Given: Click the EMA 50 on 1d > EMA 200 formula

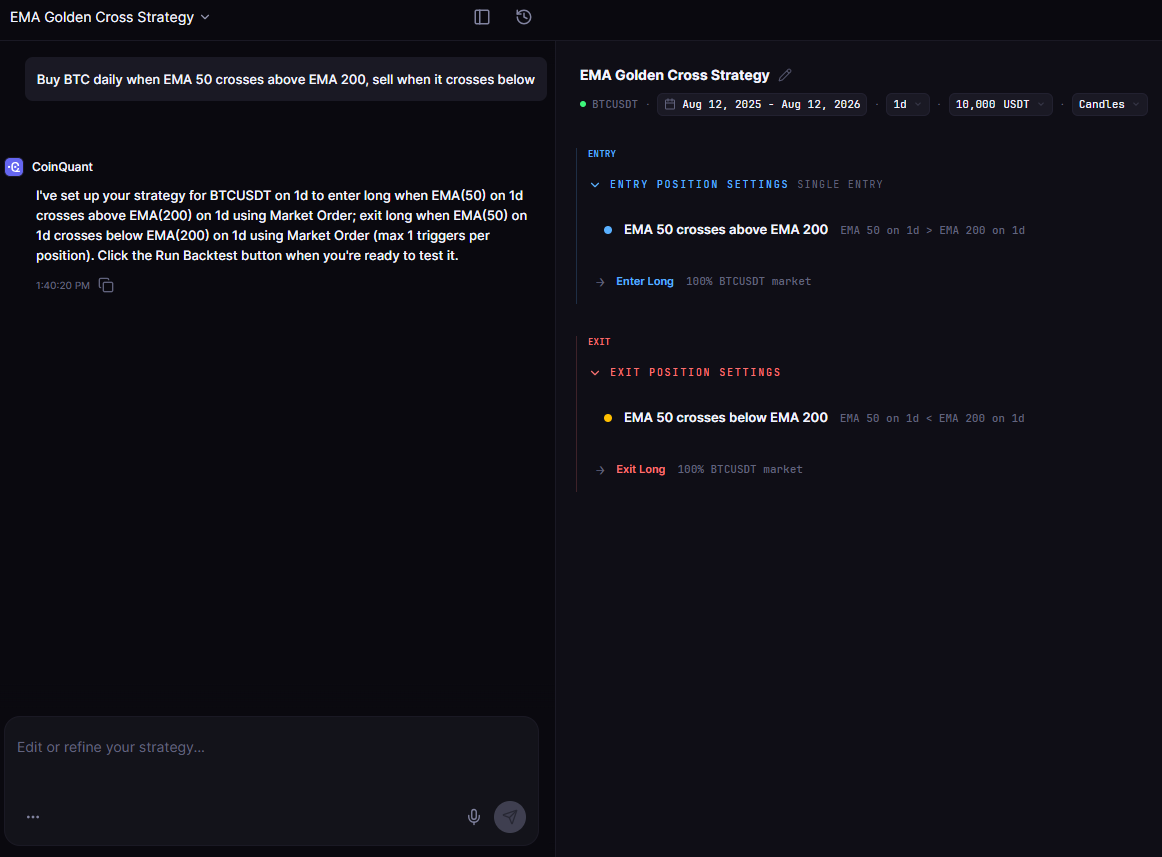Looking at the screenshot, I should [932, 231].
